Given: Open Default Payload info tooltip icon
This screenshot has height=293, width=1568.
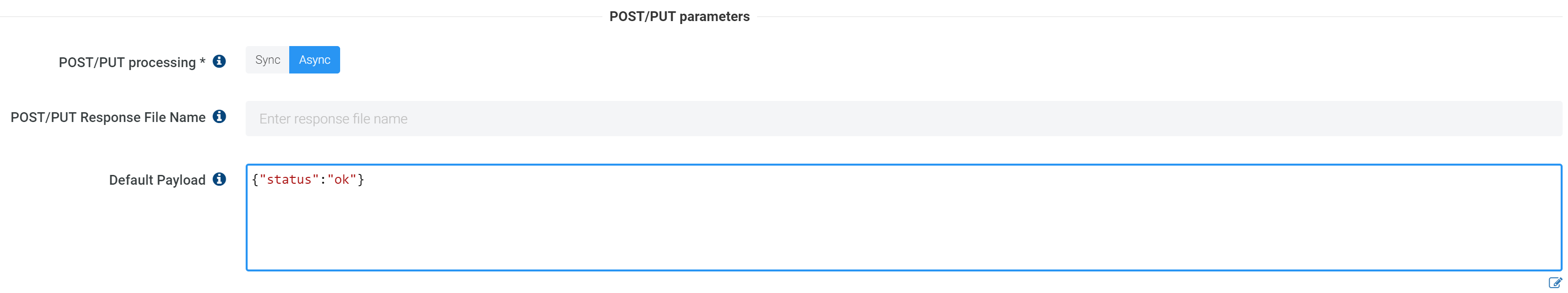Looking at the screenshot, I should tap(219, 179).
